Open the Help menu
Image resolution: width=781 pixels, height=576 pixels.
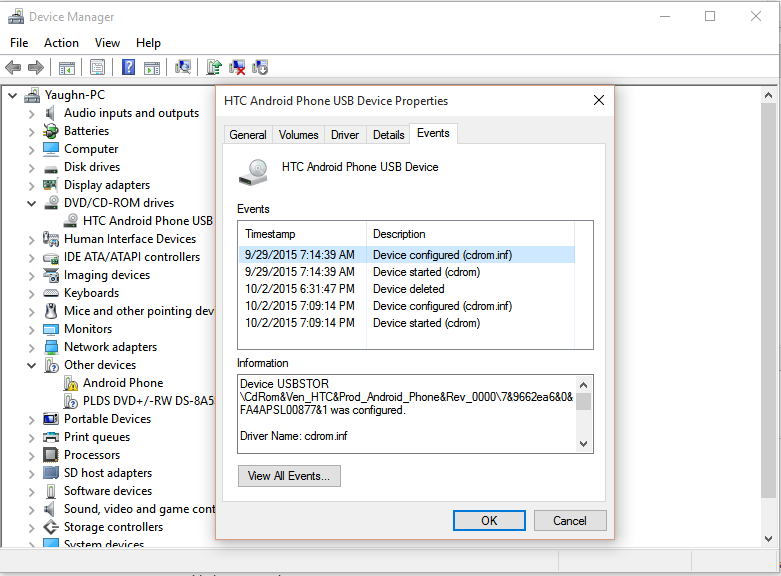[x=148, y=43]
